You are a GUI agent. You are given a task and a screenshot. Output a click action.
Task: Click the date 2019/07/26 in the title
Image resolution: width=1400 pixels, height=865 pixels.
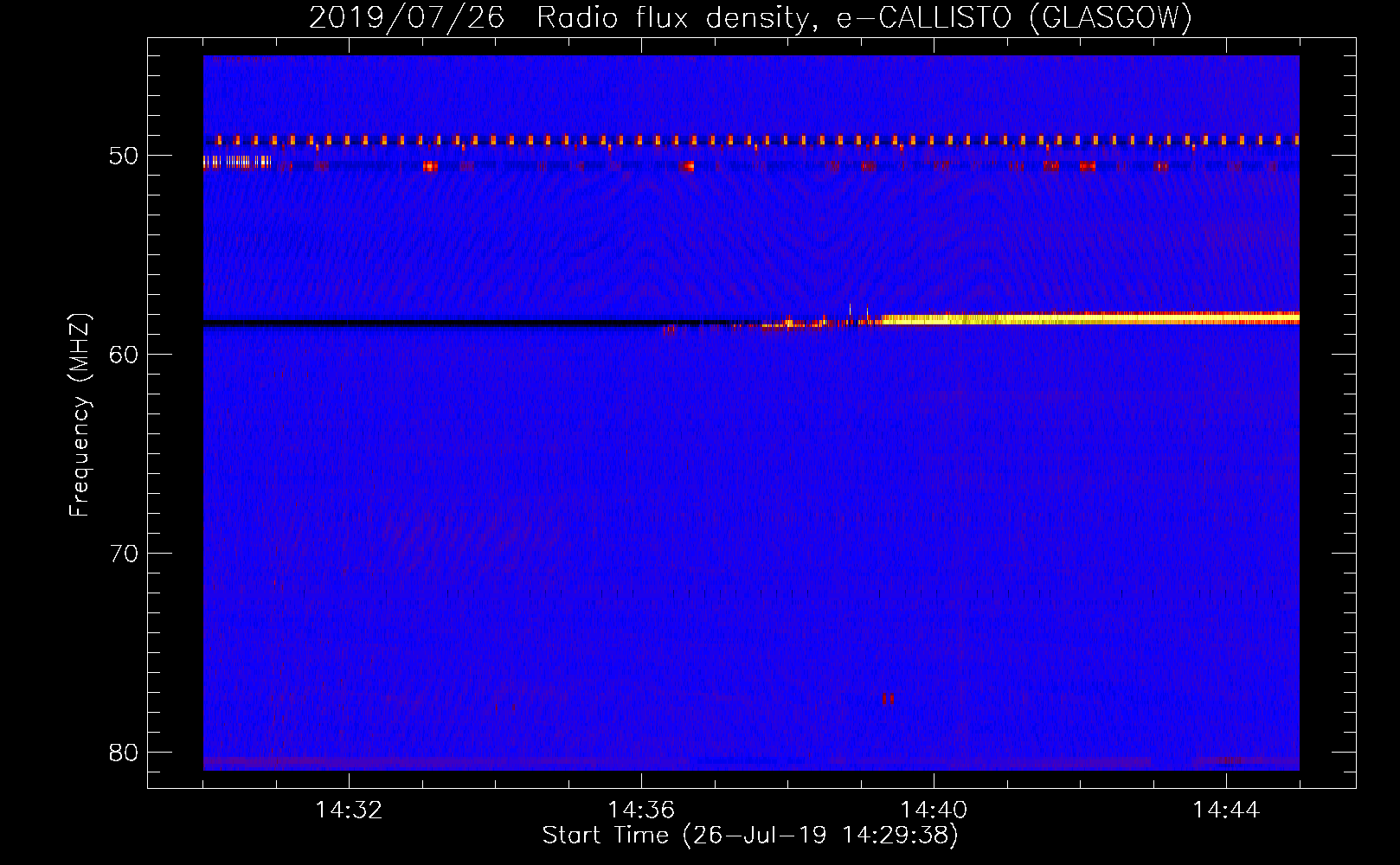tap(407, 18)
